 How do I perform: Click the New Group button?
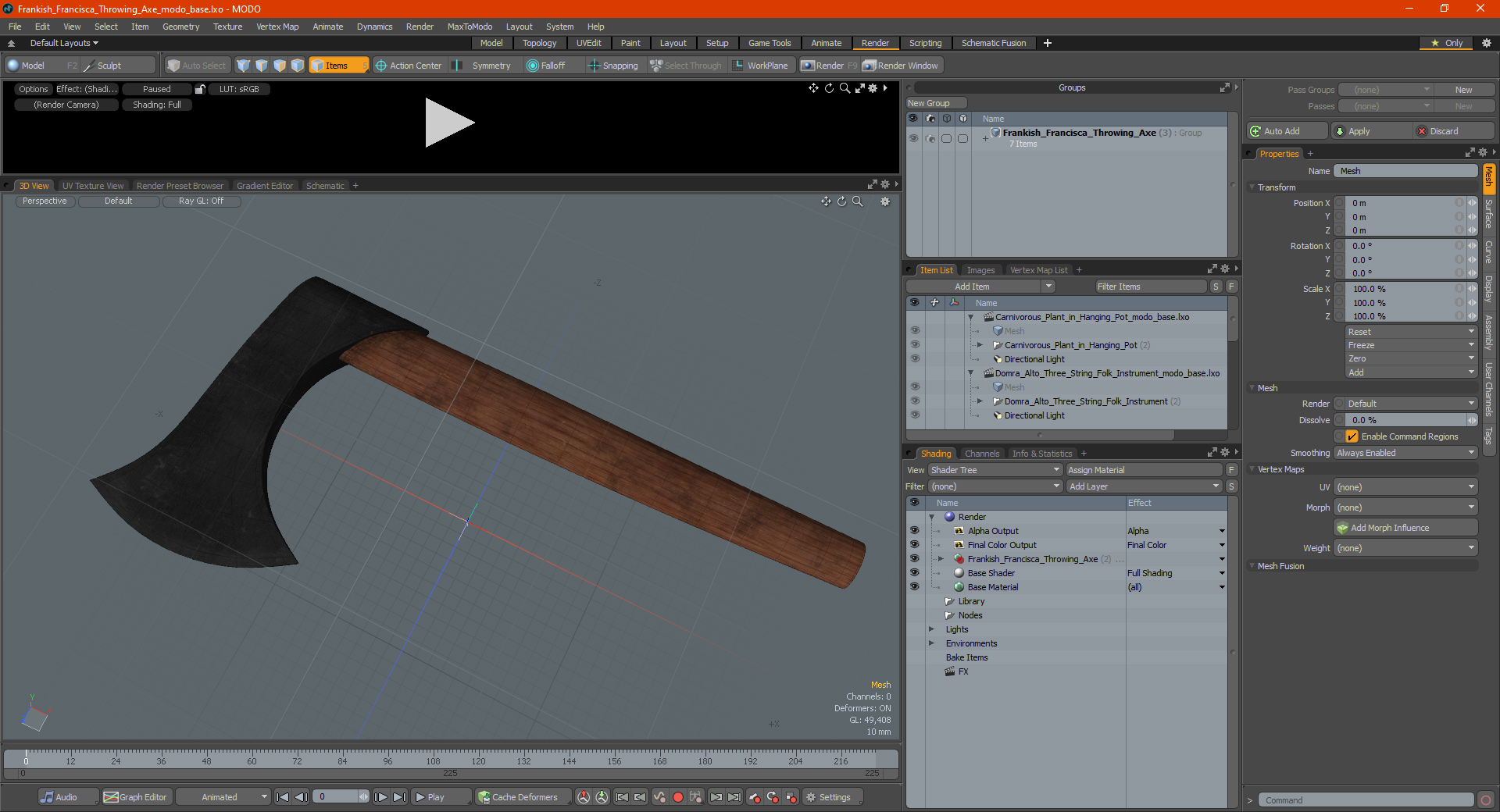(937, 103)
